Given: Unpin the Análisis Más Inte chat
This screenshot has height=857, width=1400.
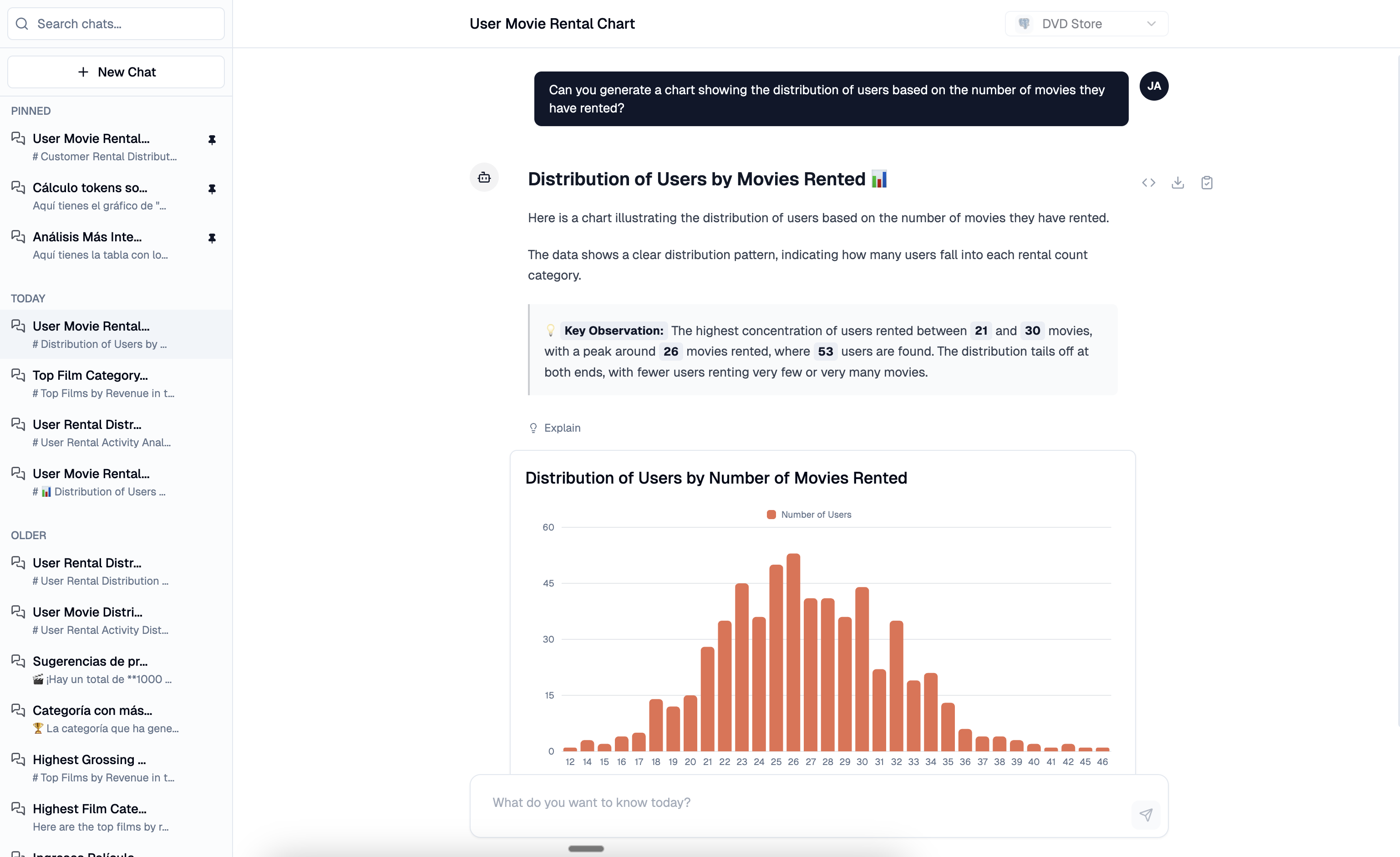Looking at the screenshot, I should (212, 238).
